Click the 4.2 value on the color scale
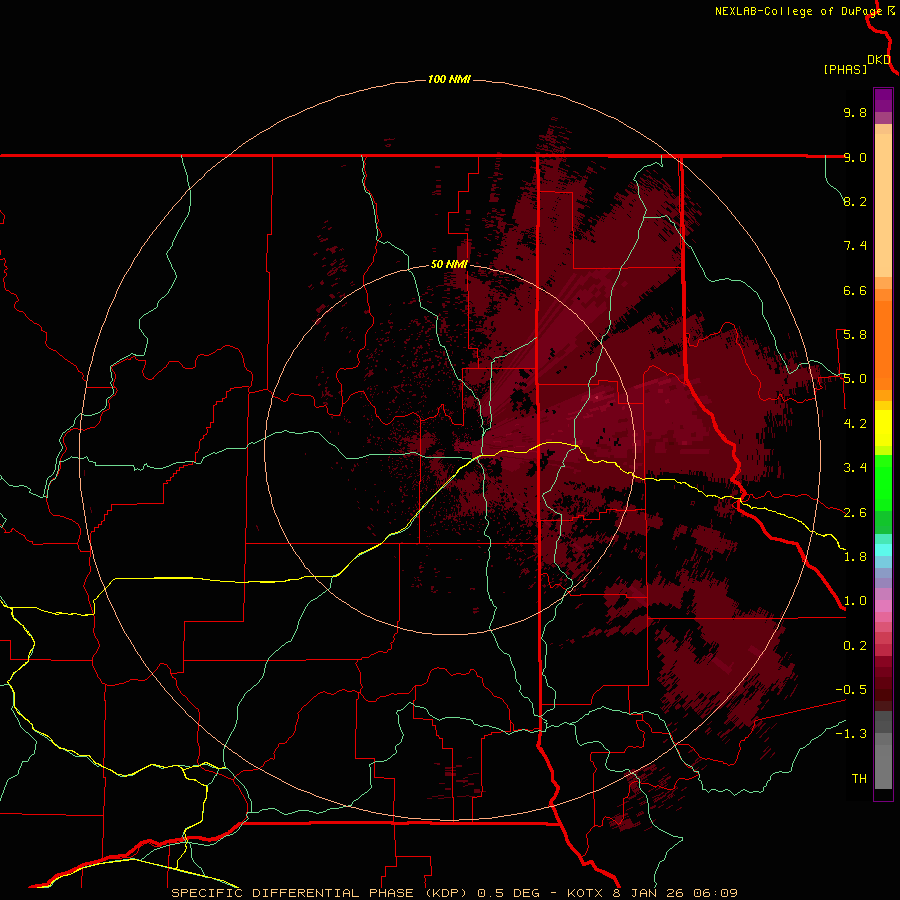The image size is (900, 900). coord(855,424)
